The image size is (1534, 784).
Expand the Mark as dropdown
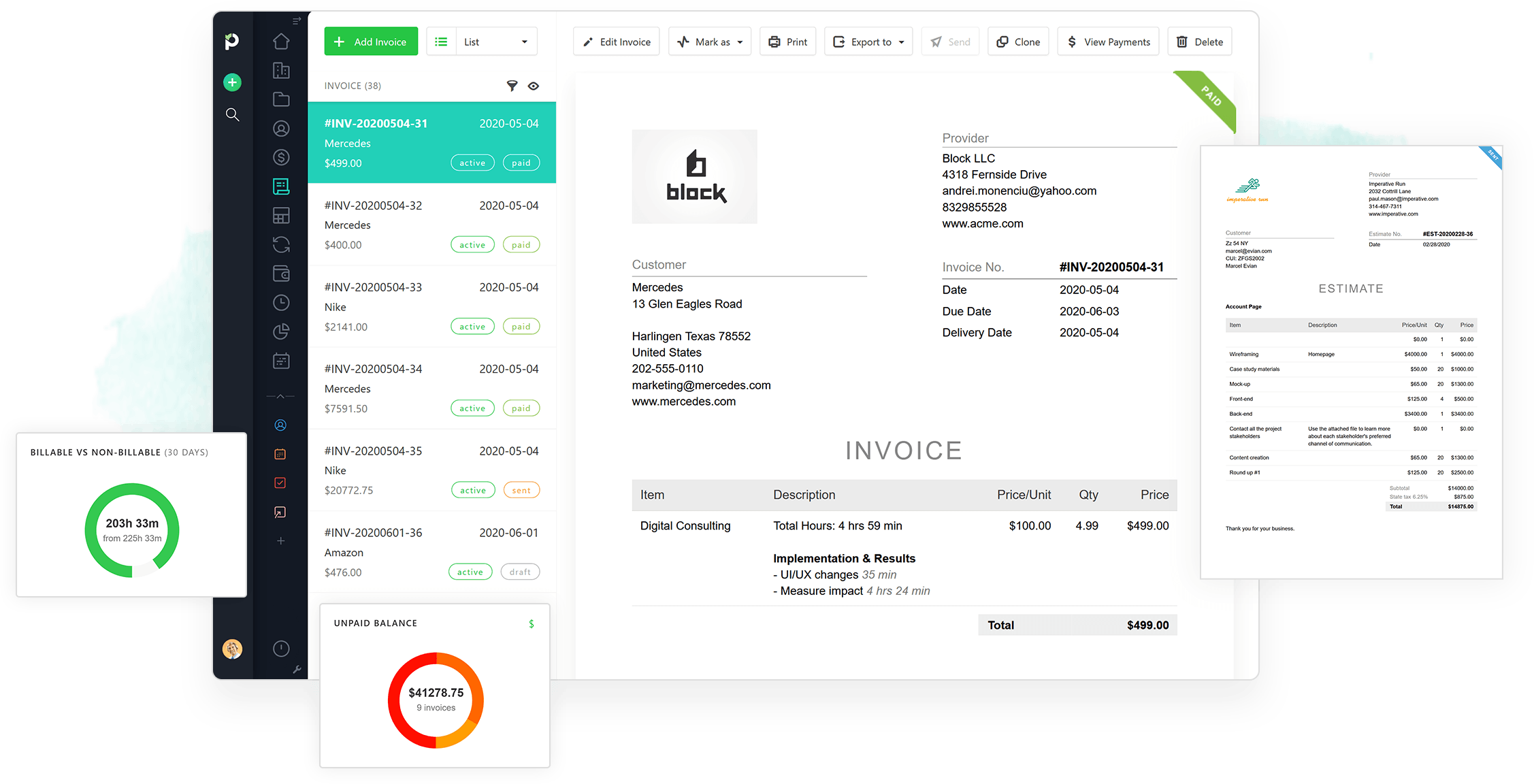coord(710,42)
